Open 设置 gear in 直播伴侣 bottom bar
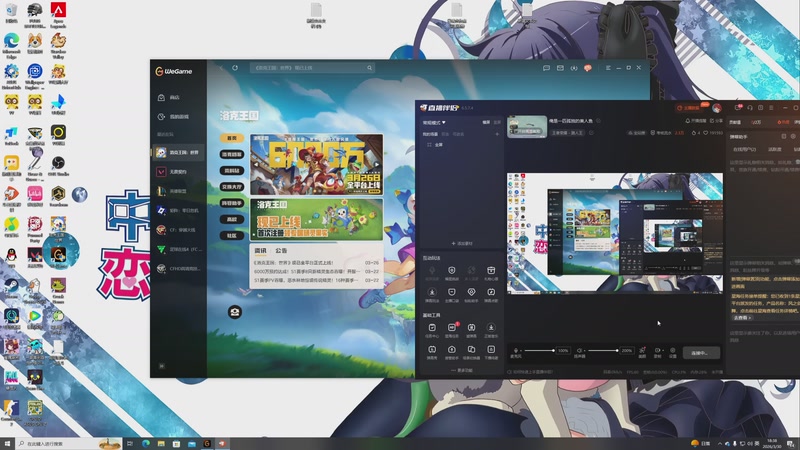 (672, 352)
